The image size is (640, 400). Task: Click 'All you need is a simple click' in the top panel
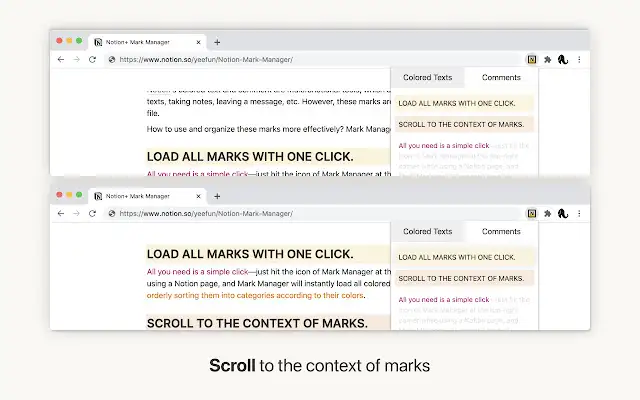[x=444, y=146]
